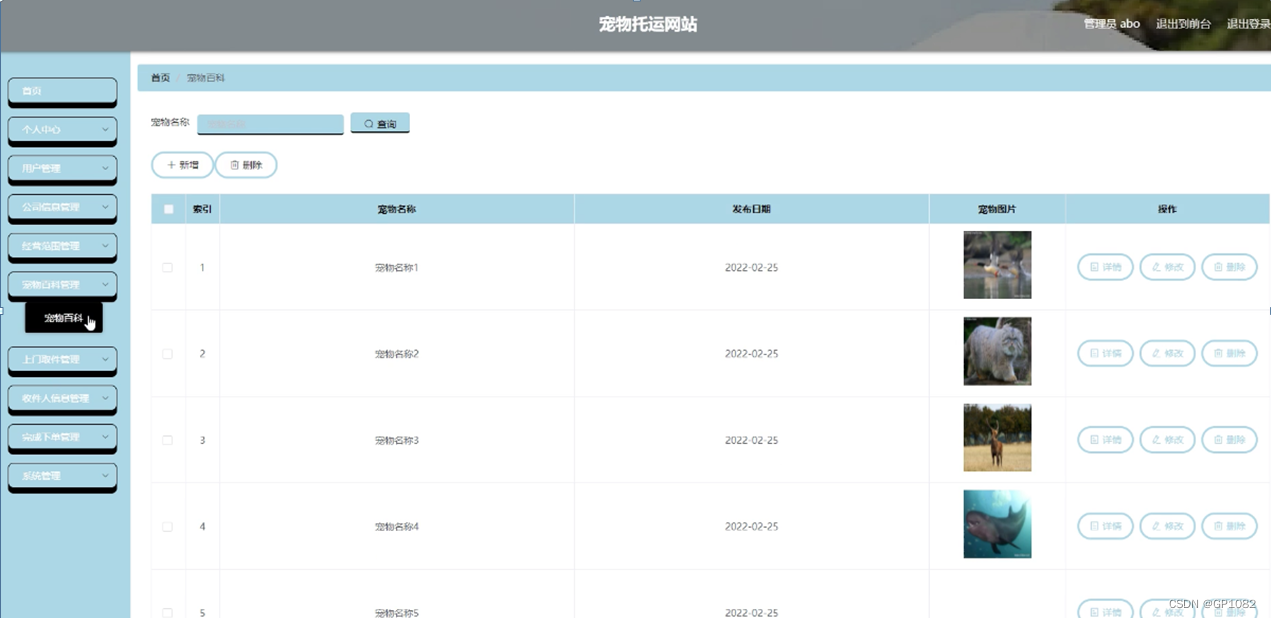1271x618 pixels.
Task: Click 修改 for 宠物名称2
Action: point(1167,353)
